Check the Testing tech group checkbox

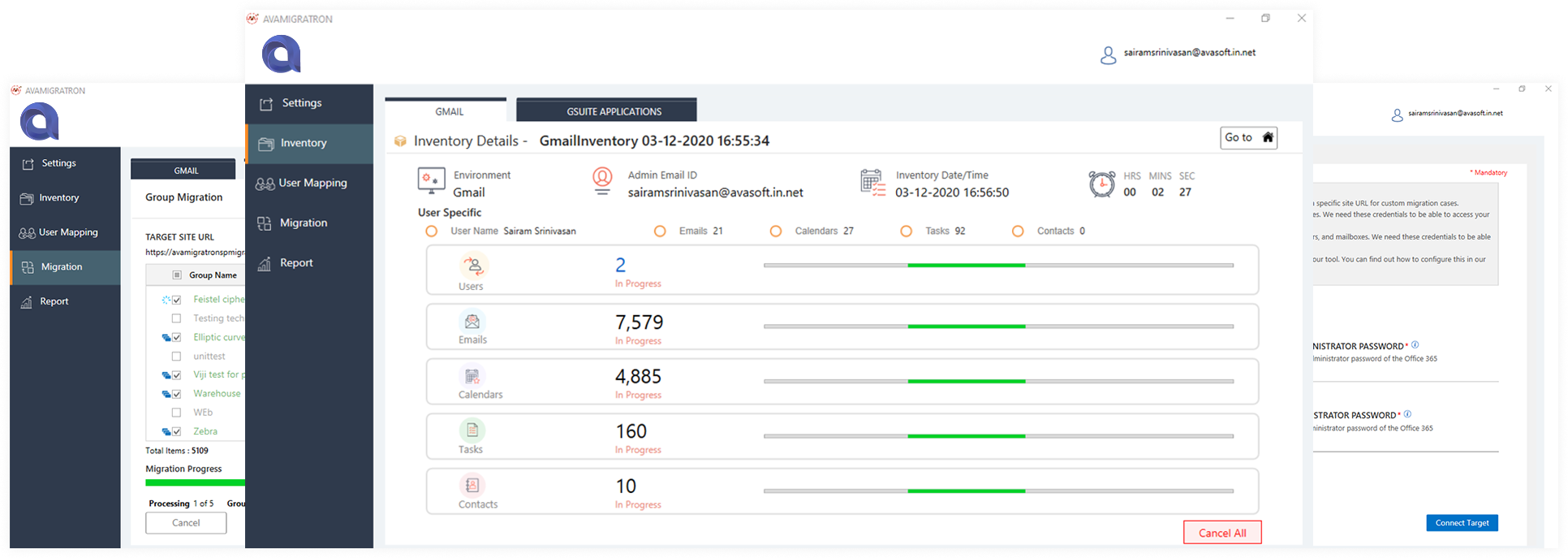(176, 318)
